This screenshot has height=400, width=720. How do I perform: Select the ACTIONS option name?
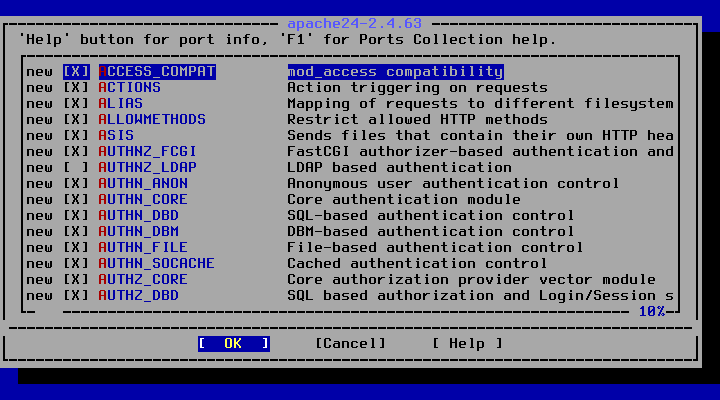[x=130, y=88]
